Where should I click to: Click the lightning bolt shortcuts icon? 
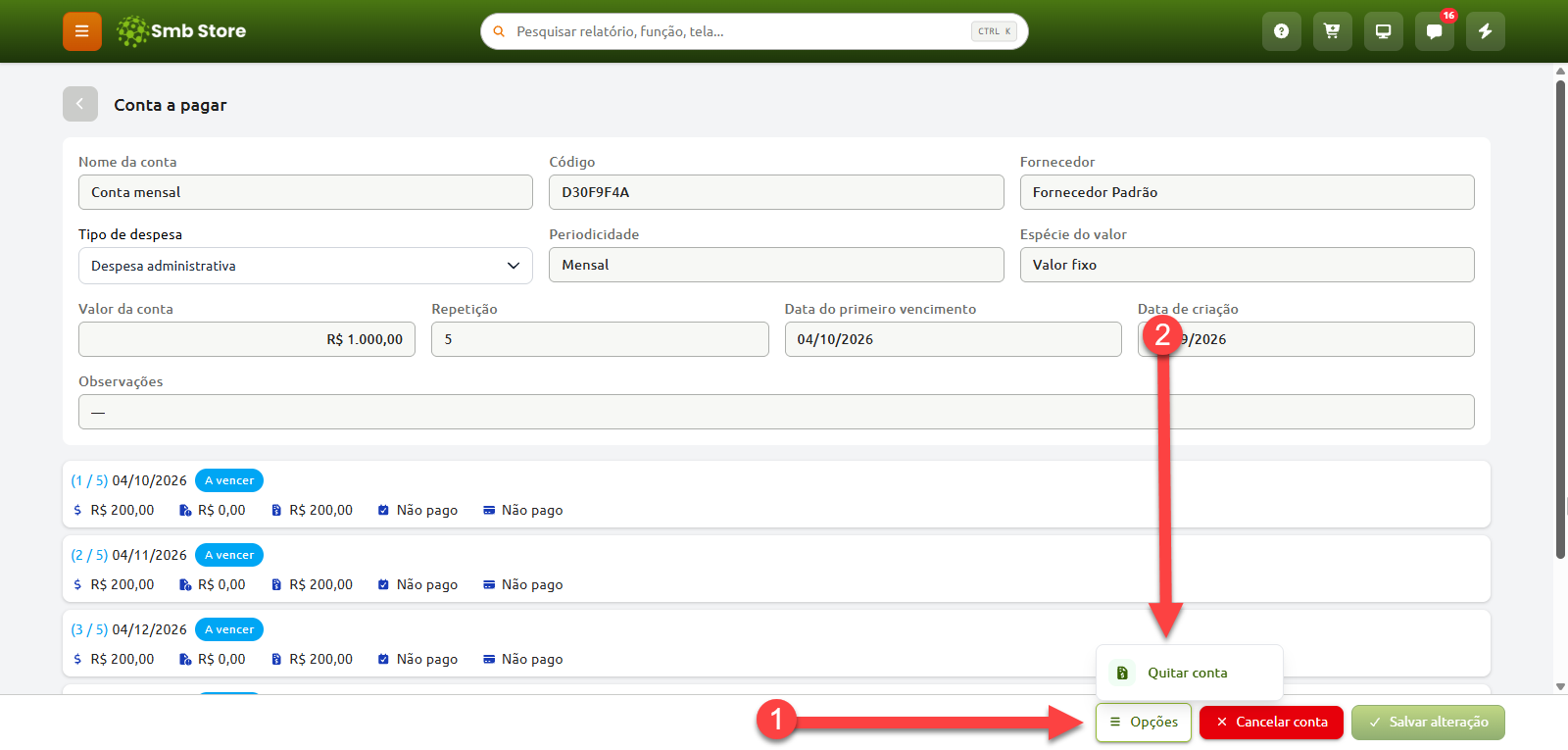click(x=1485, y=31)
